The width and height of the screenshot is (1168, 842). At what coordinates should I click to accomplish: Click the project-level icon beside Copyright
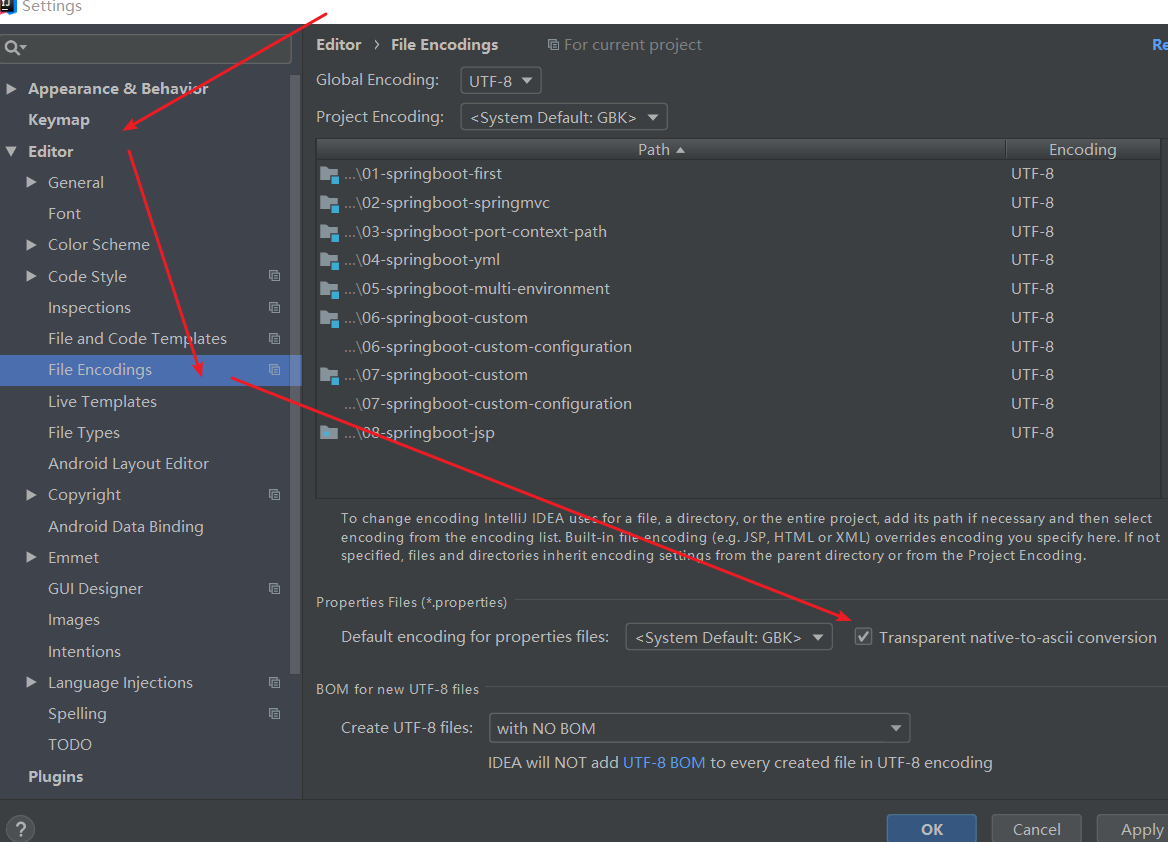tap(274, 495)
